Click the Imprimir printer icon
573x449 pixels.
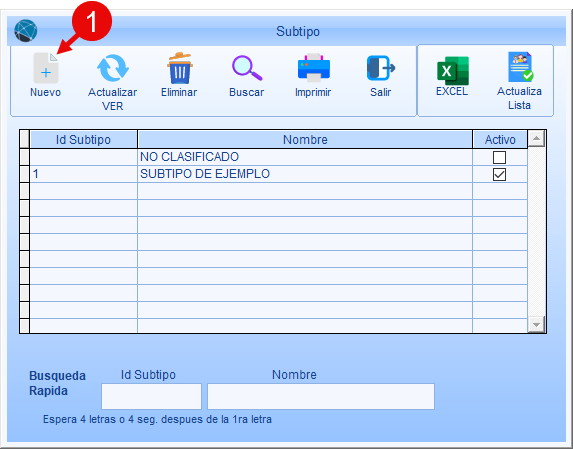pyautogui.click(x=314, y=68)
